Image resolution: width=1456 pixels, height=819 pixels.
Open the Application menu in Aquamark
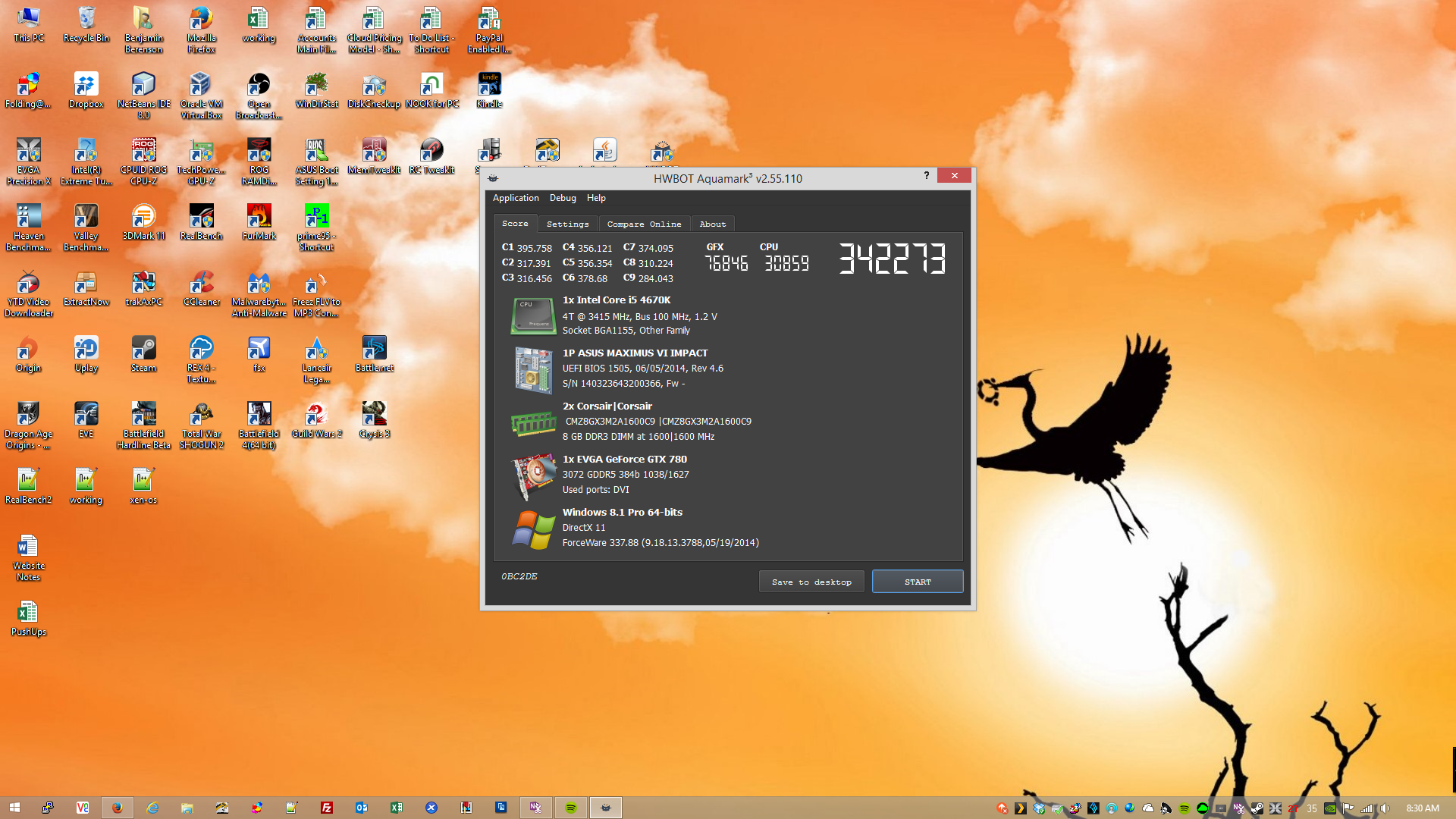pyautogui.click(x=516, y=198)
